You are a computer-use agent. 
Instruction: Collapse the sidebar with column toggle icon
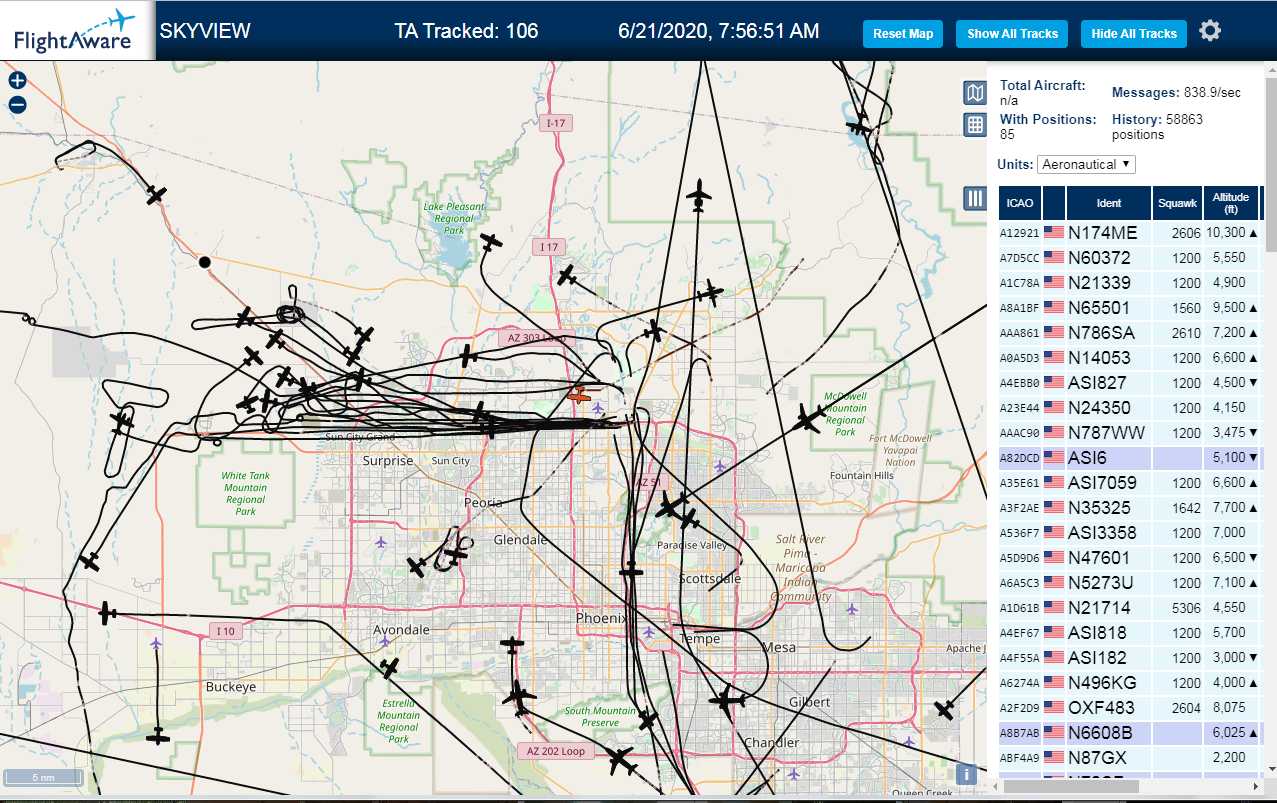(x=975, y=198)
